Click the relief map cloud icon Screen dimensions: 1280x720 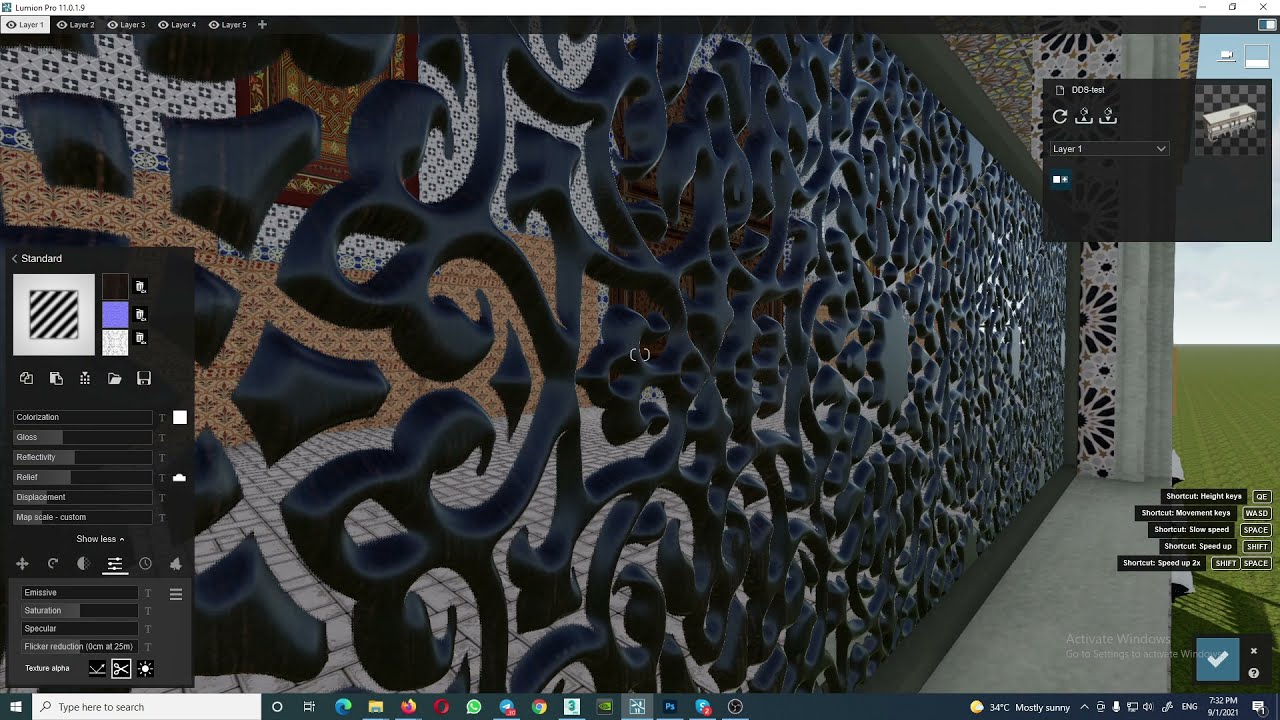(x=179, y=478)
